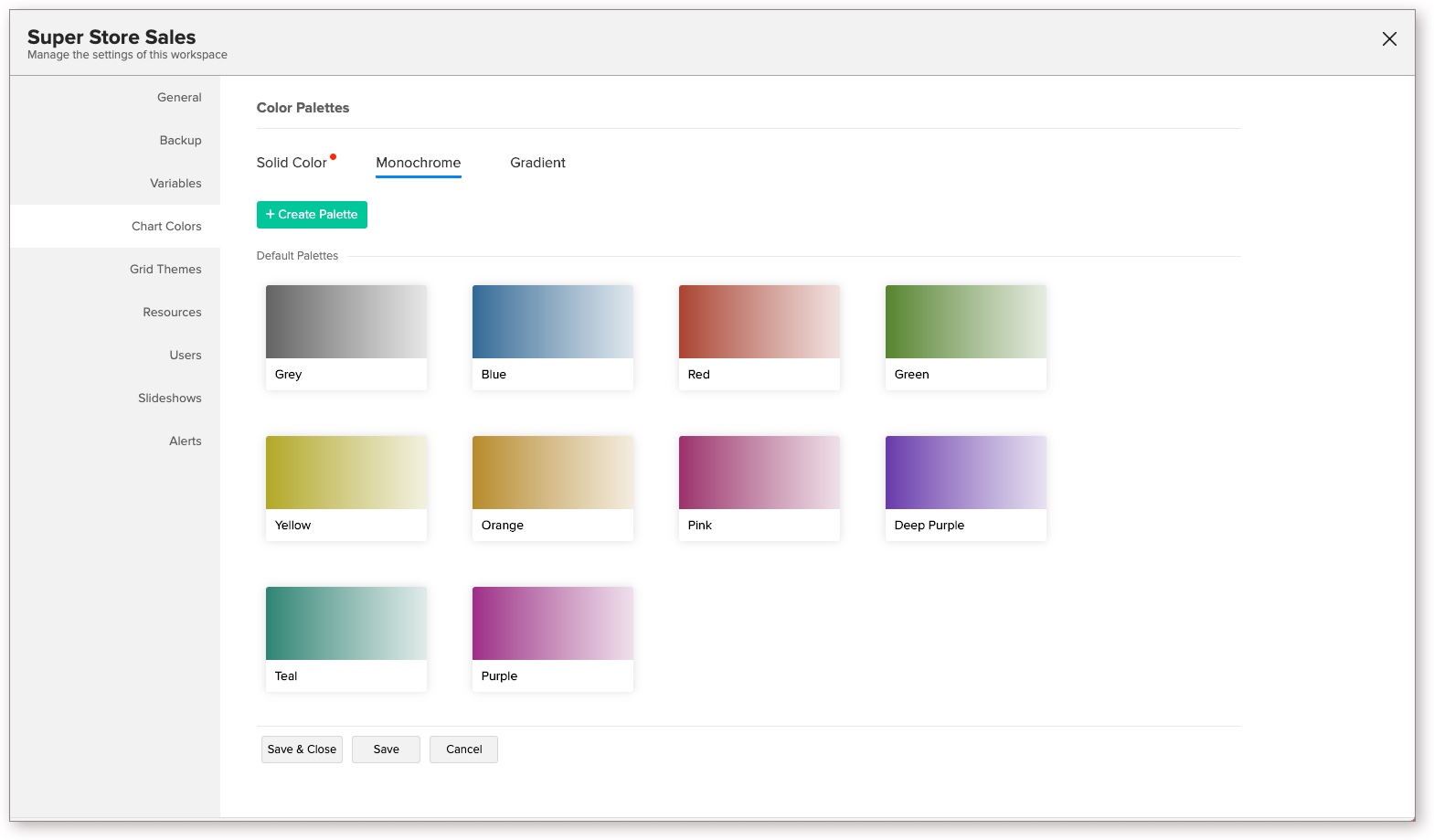
Task: Open the Gradient palette tab
Action: pyautogui.click(x=537, y=163)
